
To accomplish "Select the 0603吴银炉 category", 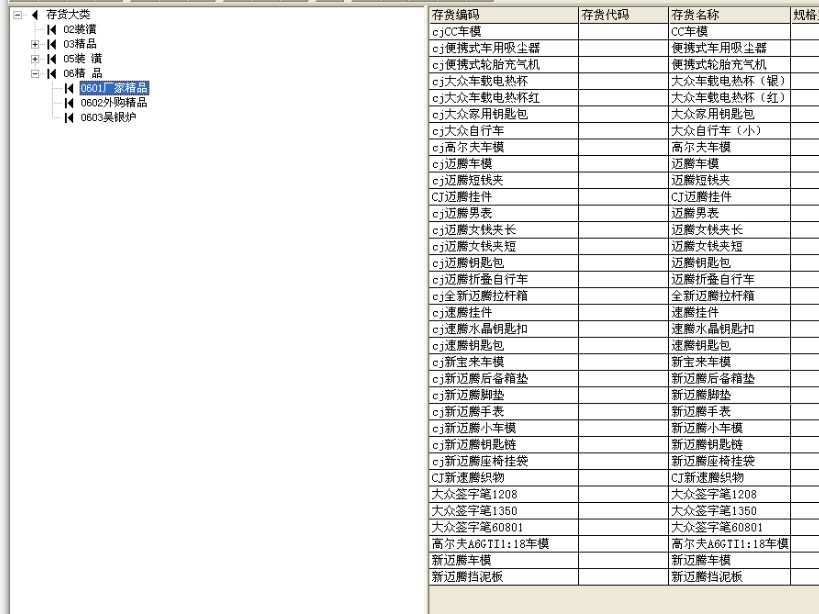I will tap(108, 117).
